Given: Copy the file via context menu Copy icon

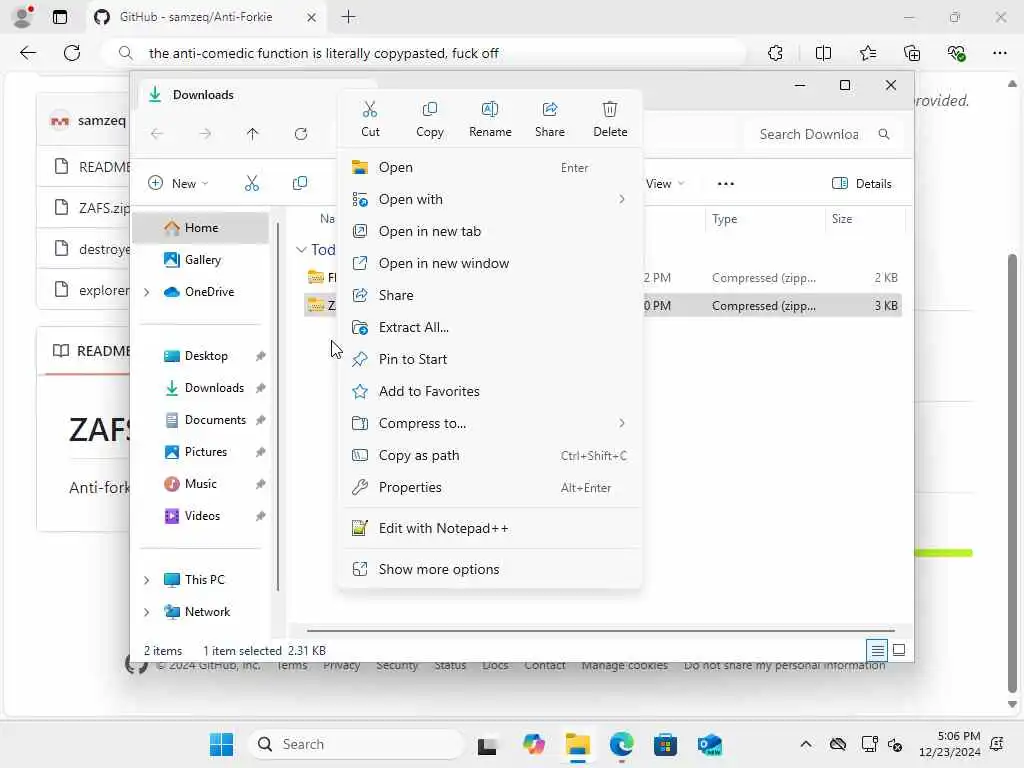Looking at the screenshot, I should (x=430, y=119).
